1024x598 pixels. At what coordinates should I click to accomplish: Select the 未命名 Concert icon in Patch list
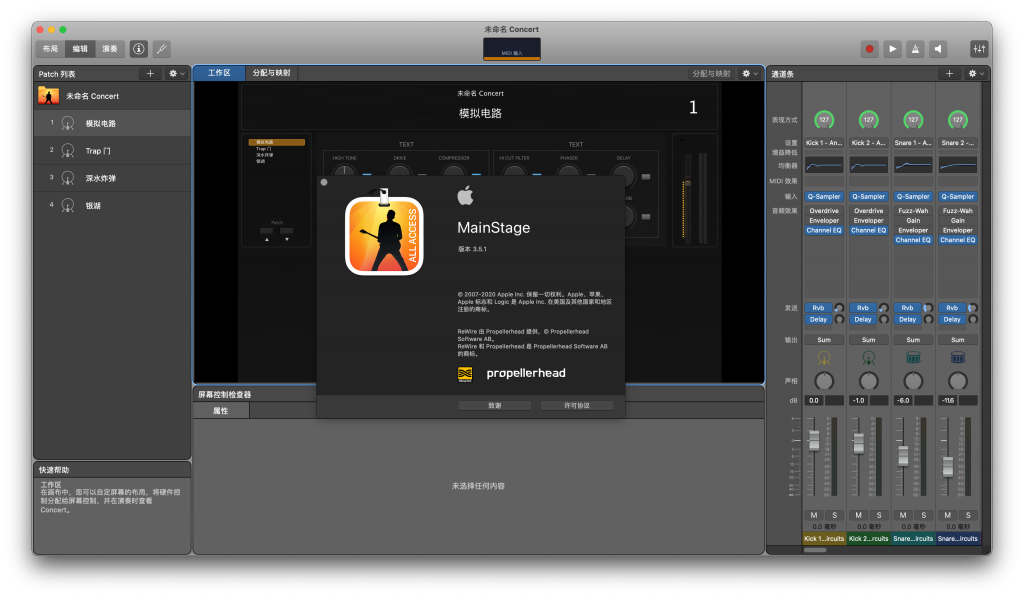(x=48, y=96)
